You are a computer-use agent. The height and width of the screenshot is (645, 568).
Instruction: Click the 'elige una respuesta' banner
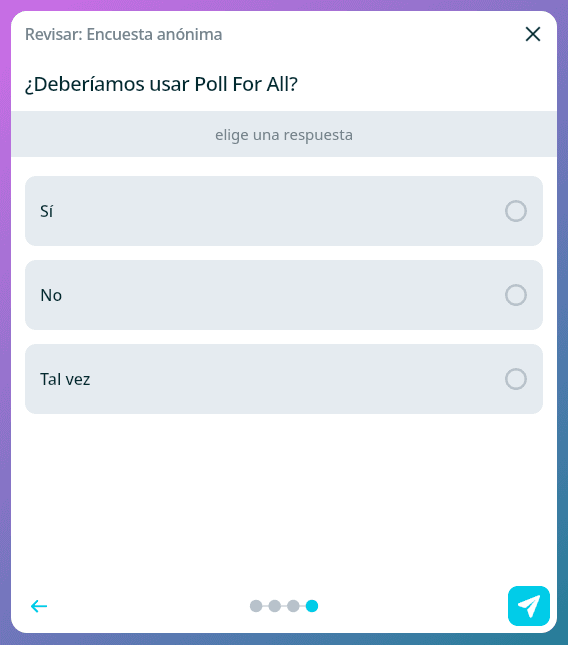coord(284,134)
